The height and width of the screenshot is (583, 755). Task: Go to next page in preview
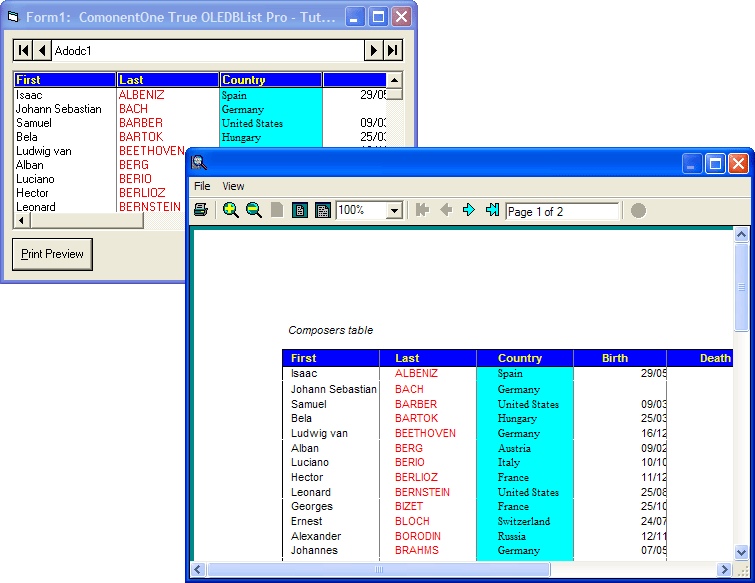tap(468, 210)
